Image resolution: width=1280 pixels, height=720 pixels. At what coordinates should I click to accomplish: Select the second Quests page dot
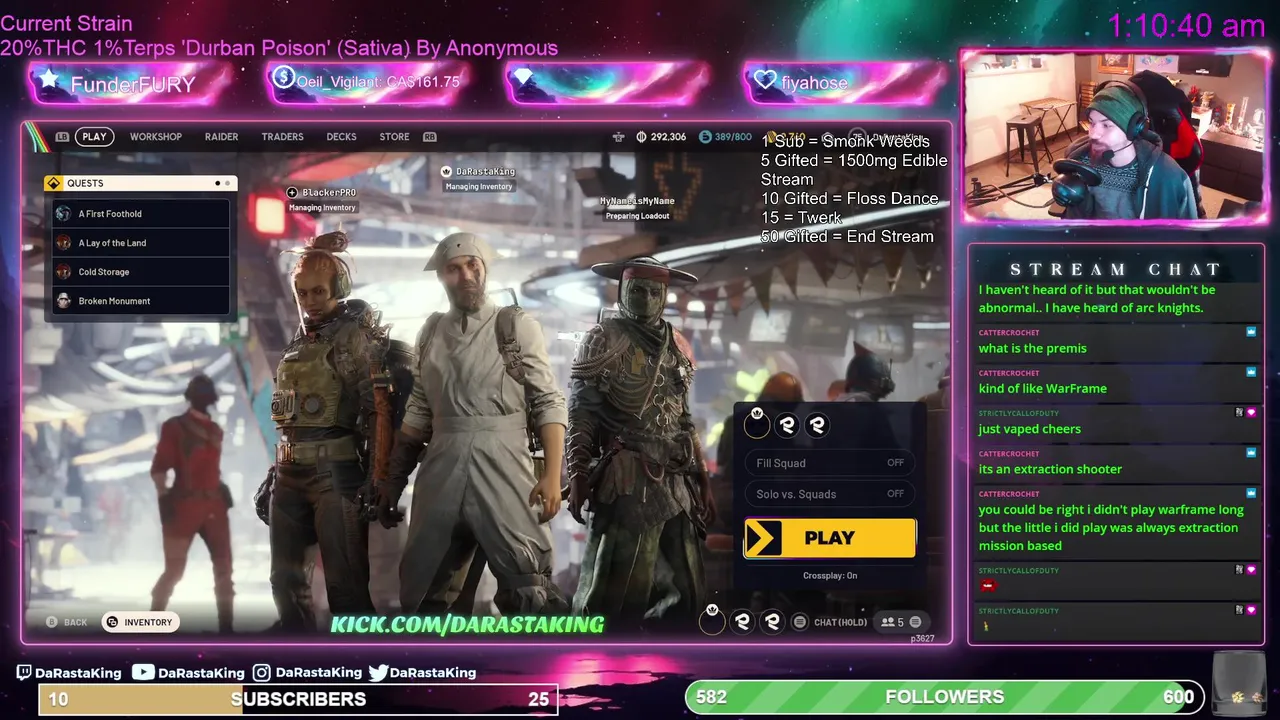click(x=228, y=183)
